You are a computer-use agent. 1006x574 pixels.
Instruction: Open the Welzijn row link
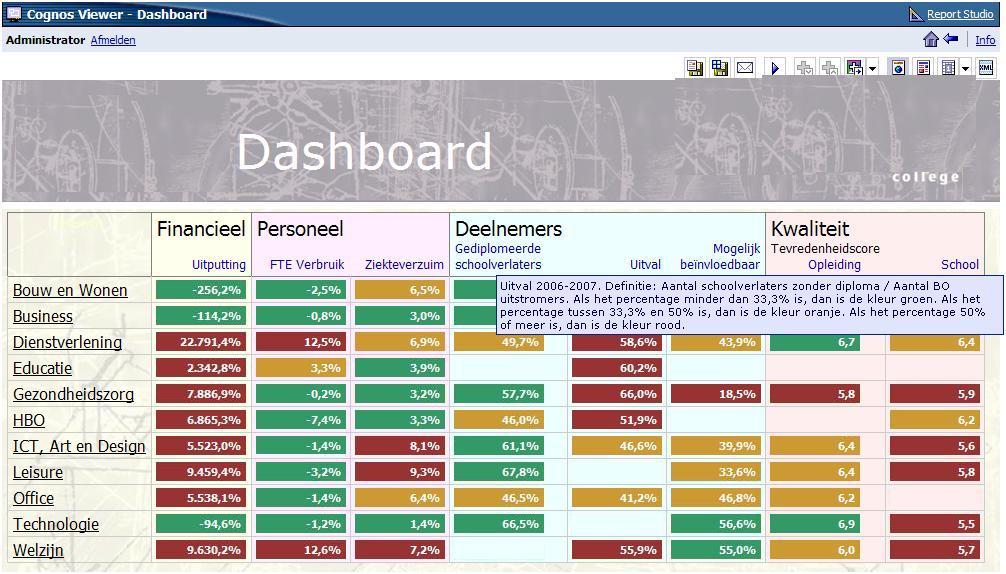pyautogui.click(x=38, y=550)
